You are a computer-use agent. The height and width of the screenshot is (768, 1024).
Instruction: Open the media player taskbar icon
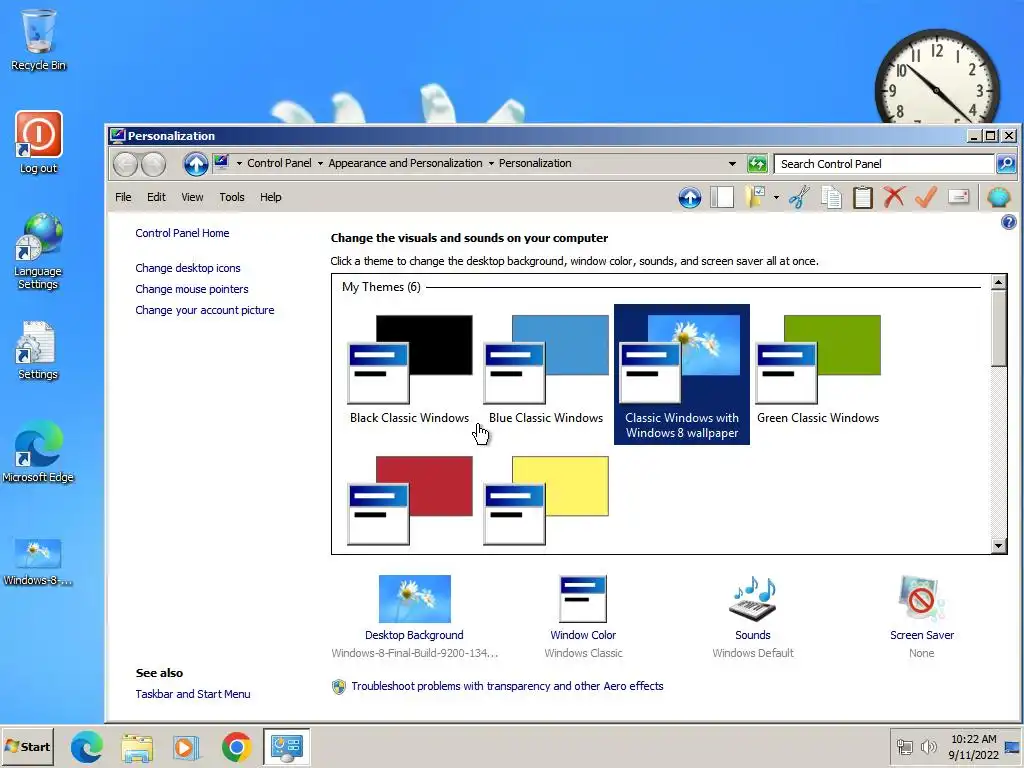pos(187,746)
